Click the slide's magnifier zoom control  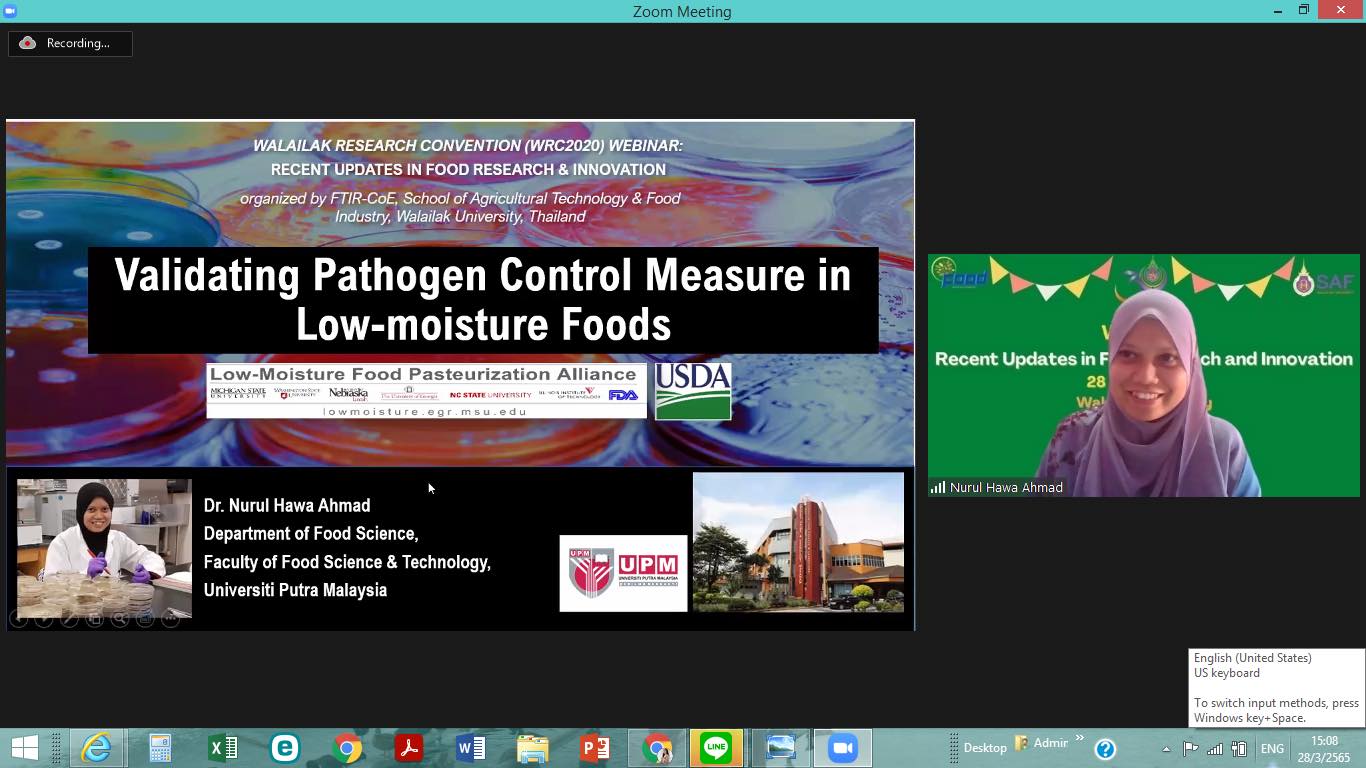[120, 619]
